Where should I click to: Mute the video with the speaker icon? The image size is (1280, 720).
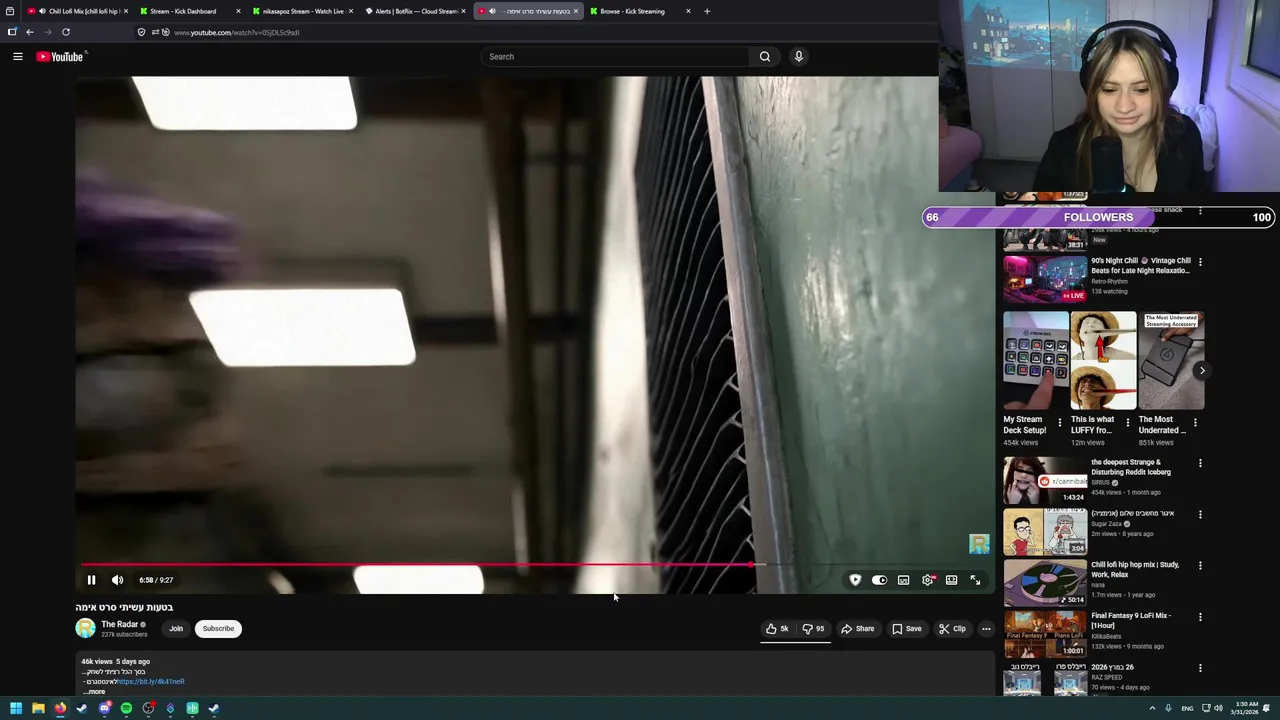(117, 580)
